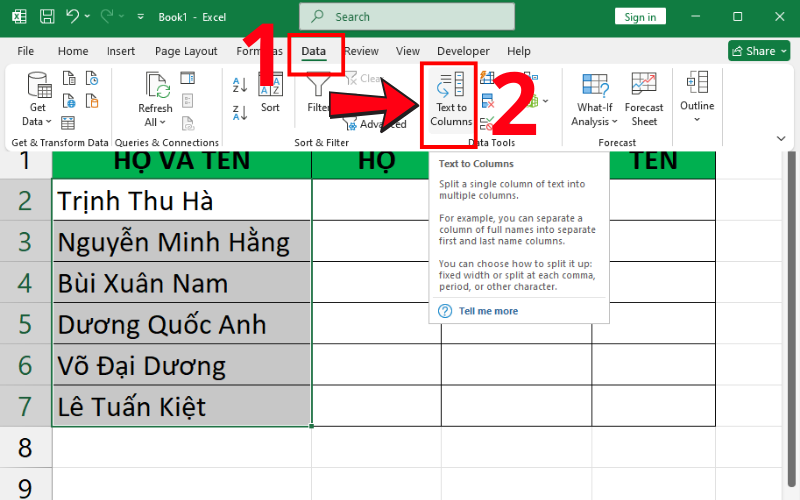Screen dimensions: 800x500
Task: Click the Edit Links icon
Action: point(188,123)
